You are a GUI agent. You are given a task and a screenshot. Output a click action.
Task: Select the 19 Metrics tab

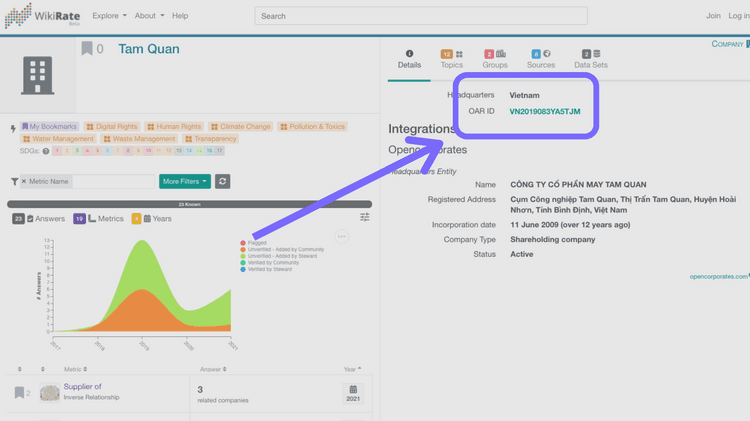click(99, 219)
